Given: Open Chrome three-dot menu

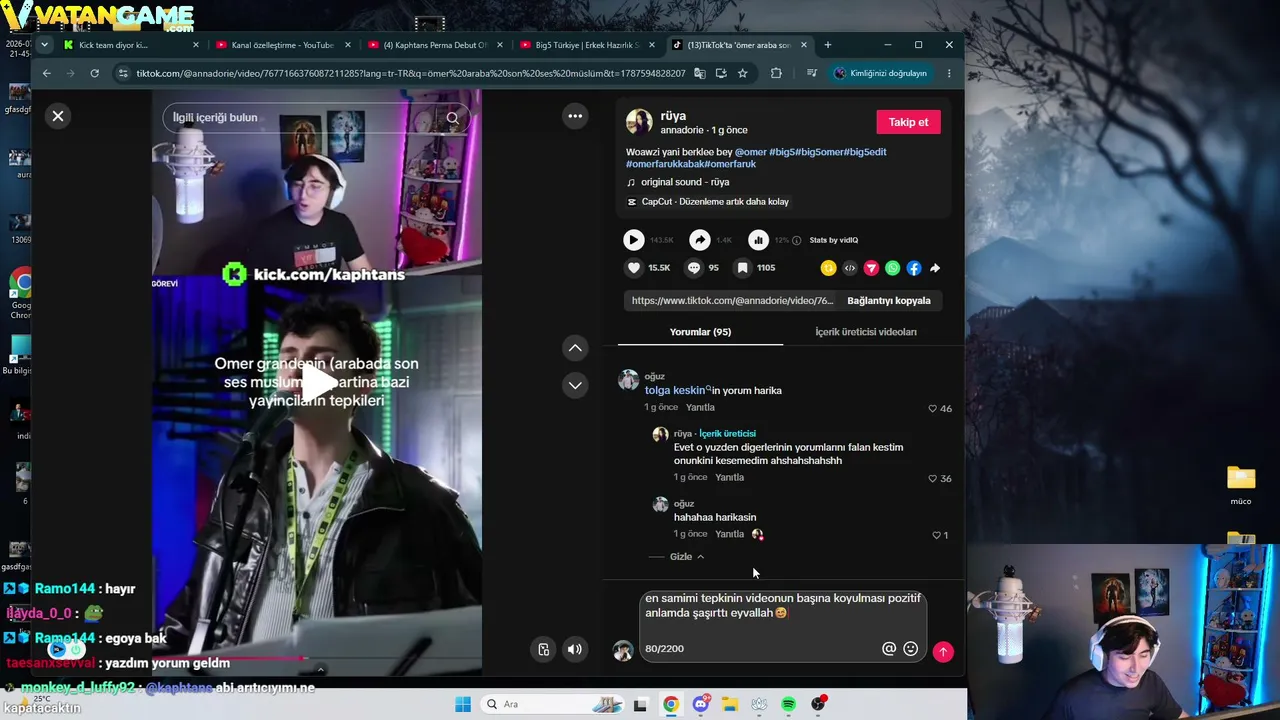Looking at the screenshot, I should (949, 73).
